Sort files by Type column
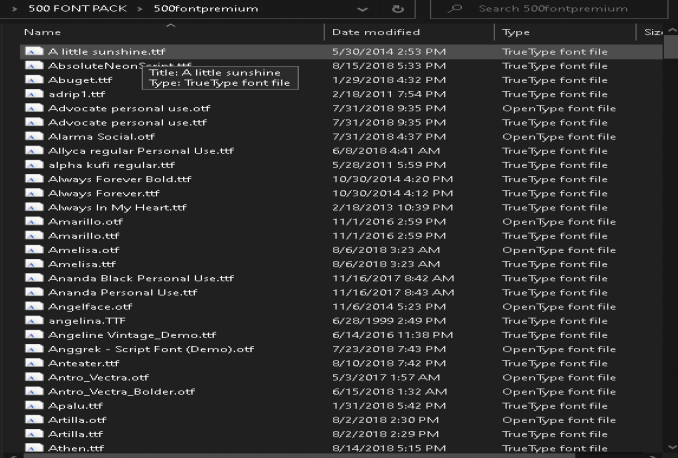 point(516,32)
